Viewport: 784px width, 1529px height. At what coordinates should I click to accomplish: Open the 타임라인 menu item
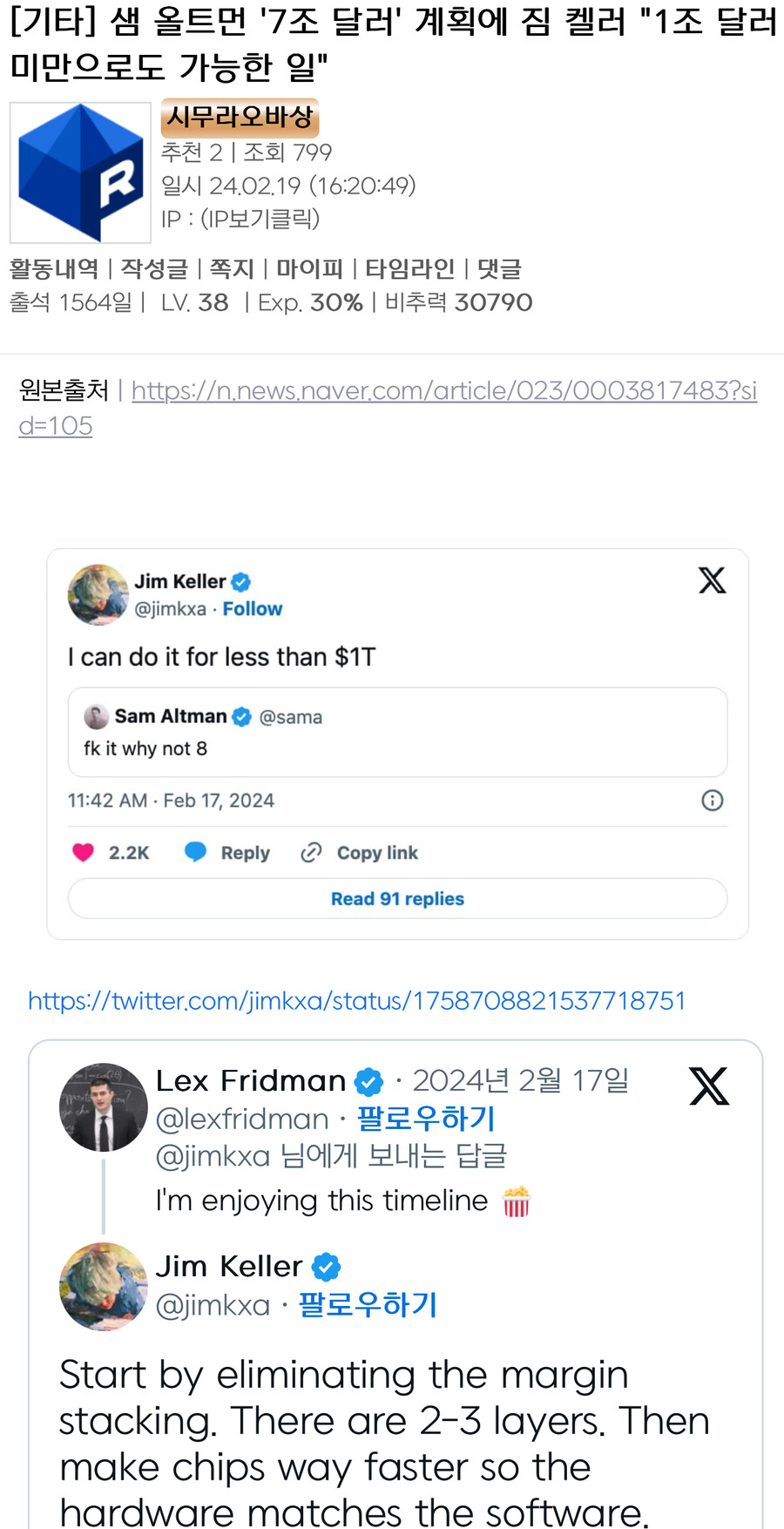point(409,268)
